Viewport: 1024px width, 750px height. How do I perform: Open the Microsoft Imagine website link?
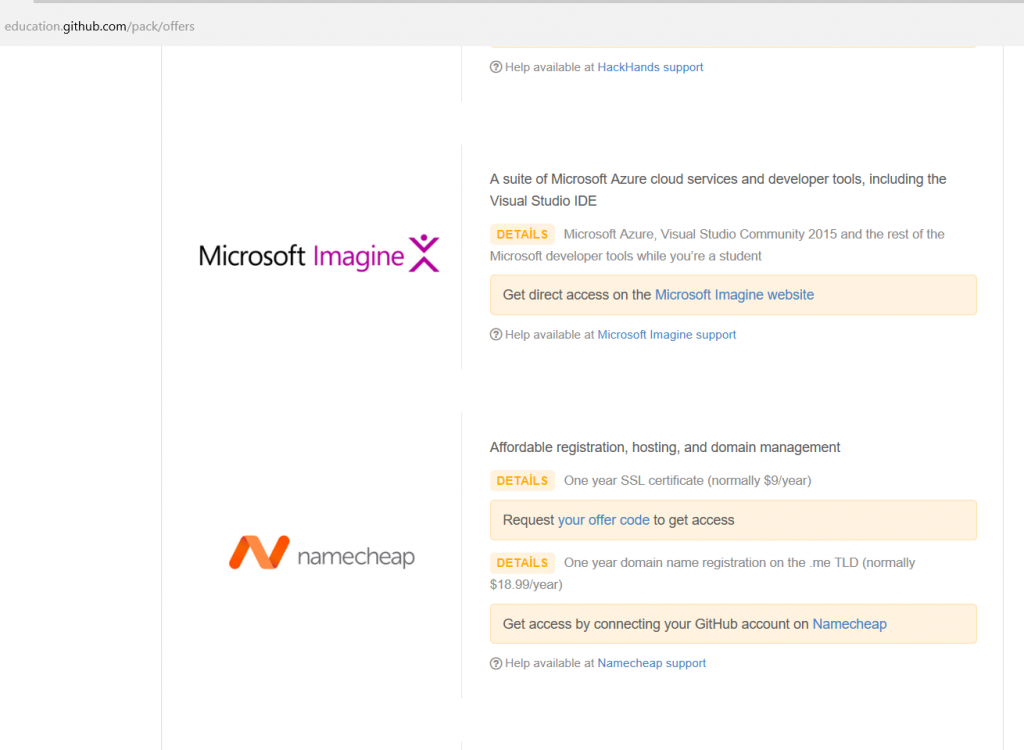point(734,295)
